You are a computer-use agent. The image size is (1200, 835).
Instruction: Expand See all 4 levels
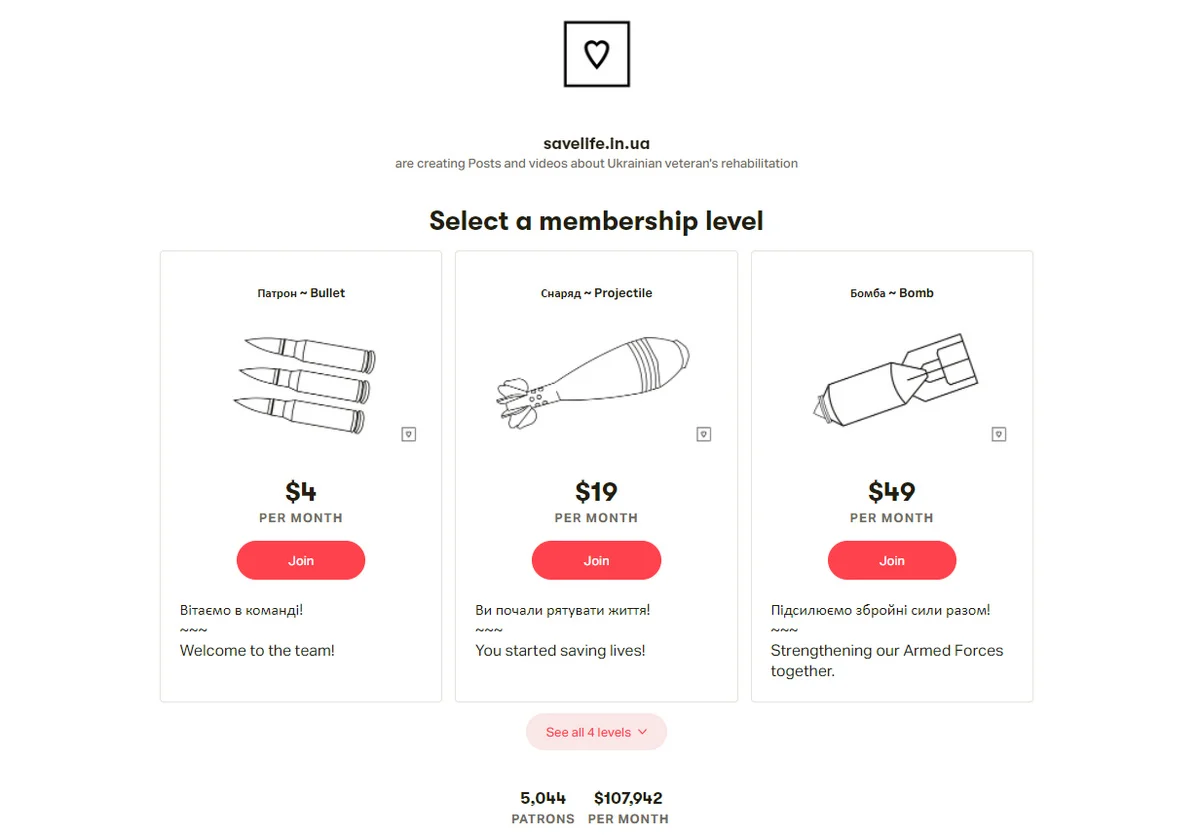pyautogui.click(x=596, y=732)
